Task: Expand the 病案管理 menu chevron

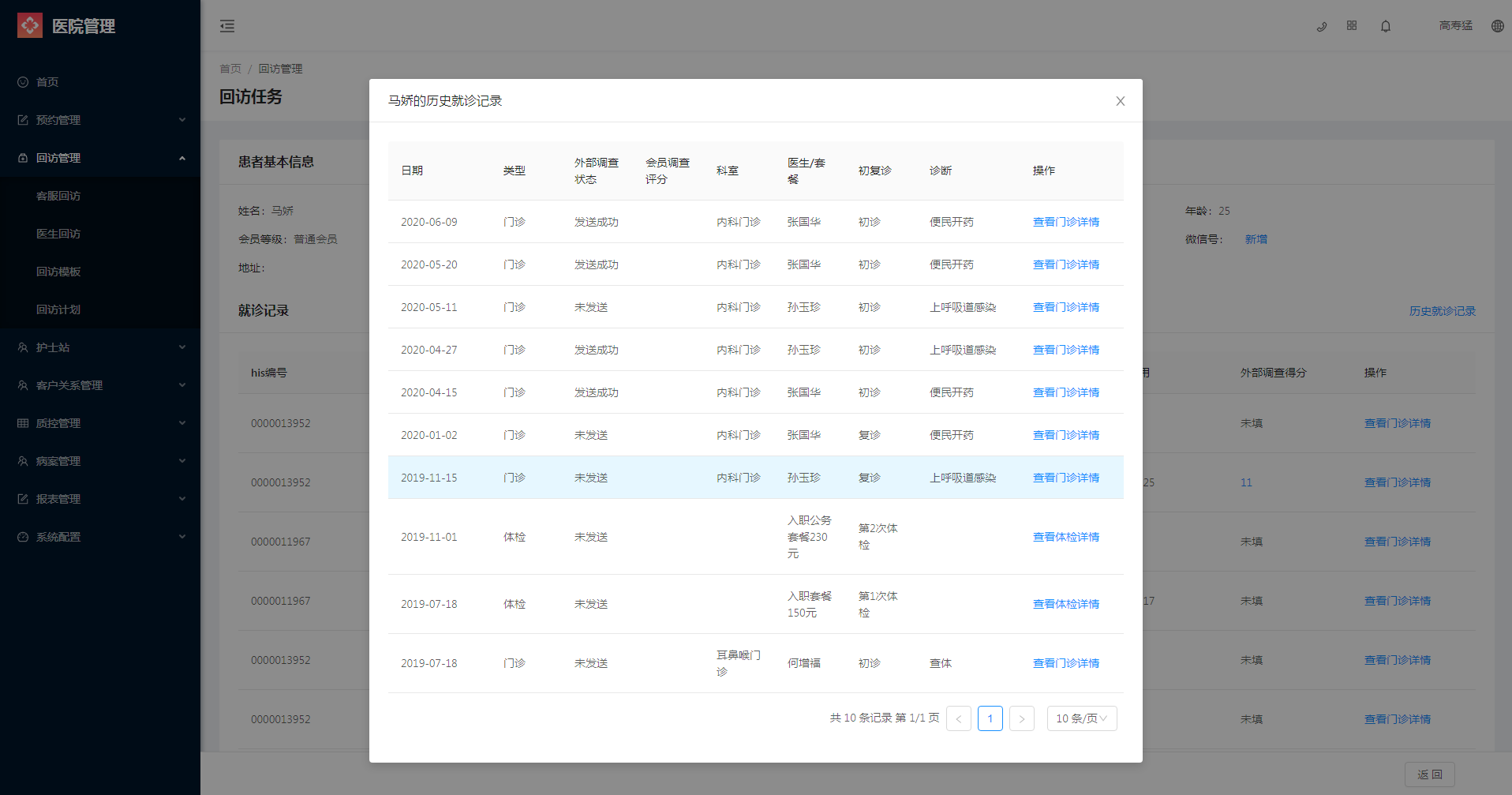Action: [182, 461]
